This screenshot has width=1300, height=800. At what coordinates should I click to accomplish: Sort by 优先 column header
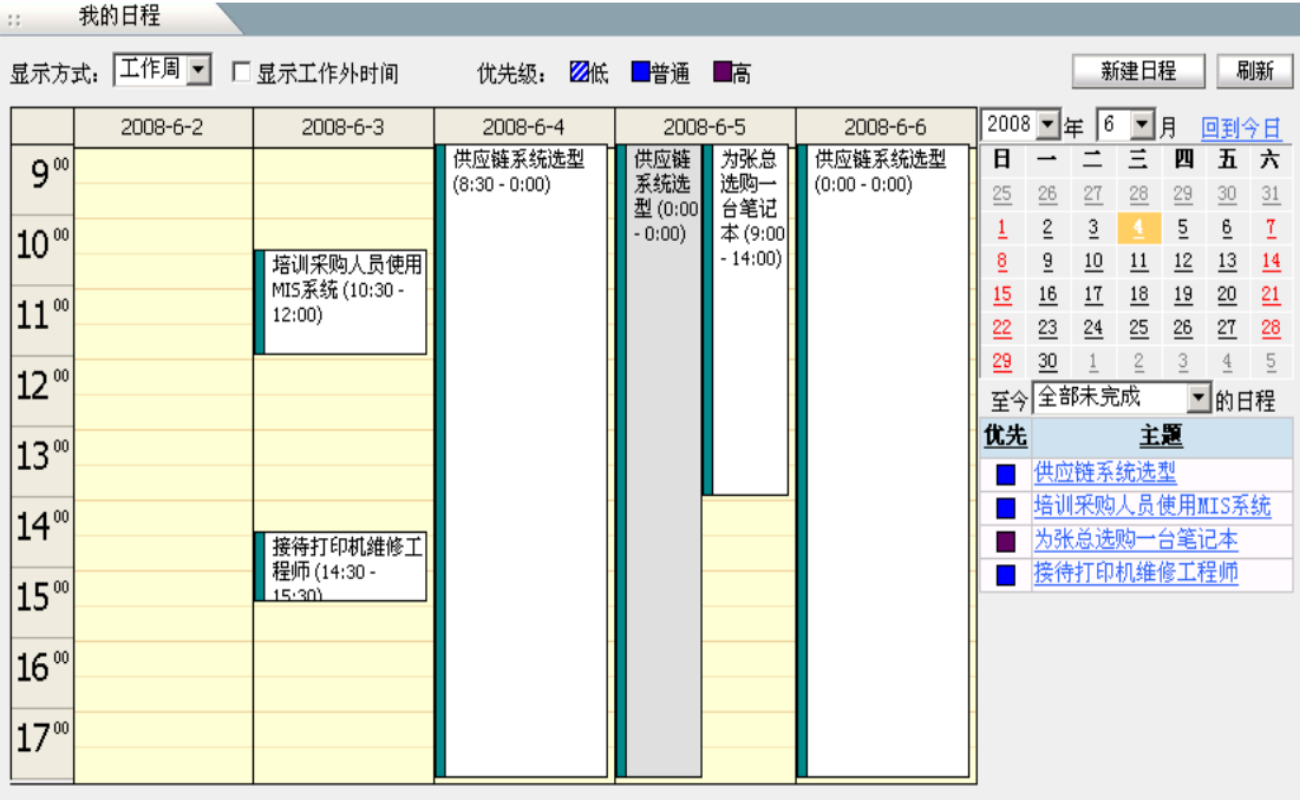[x=1005, y=437]
